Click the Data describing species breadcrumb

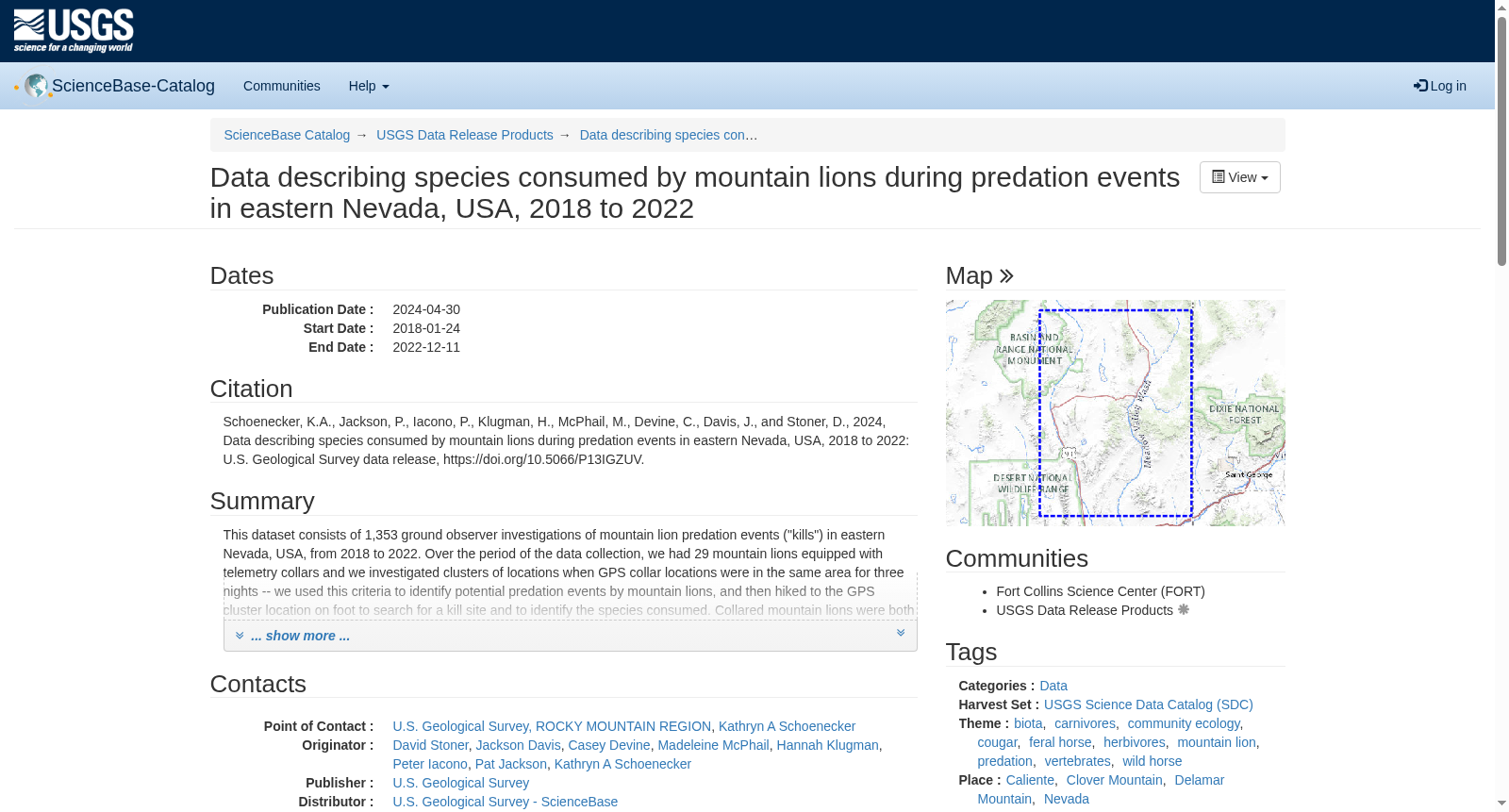[669, 135]
